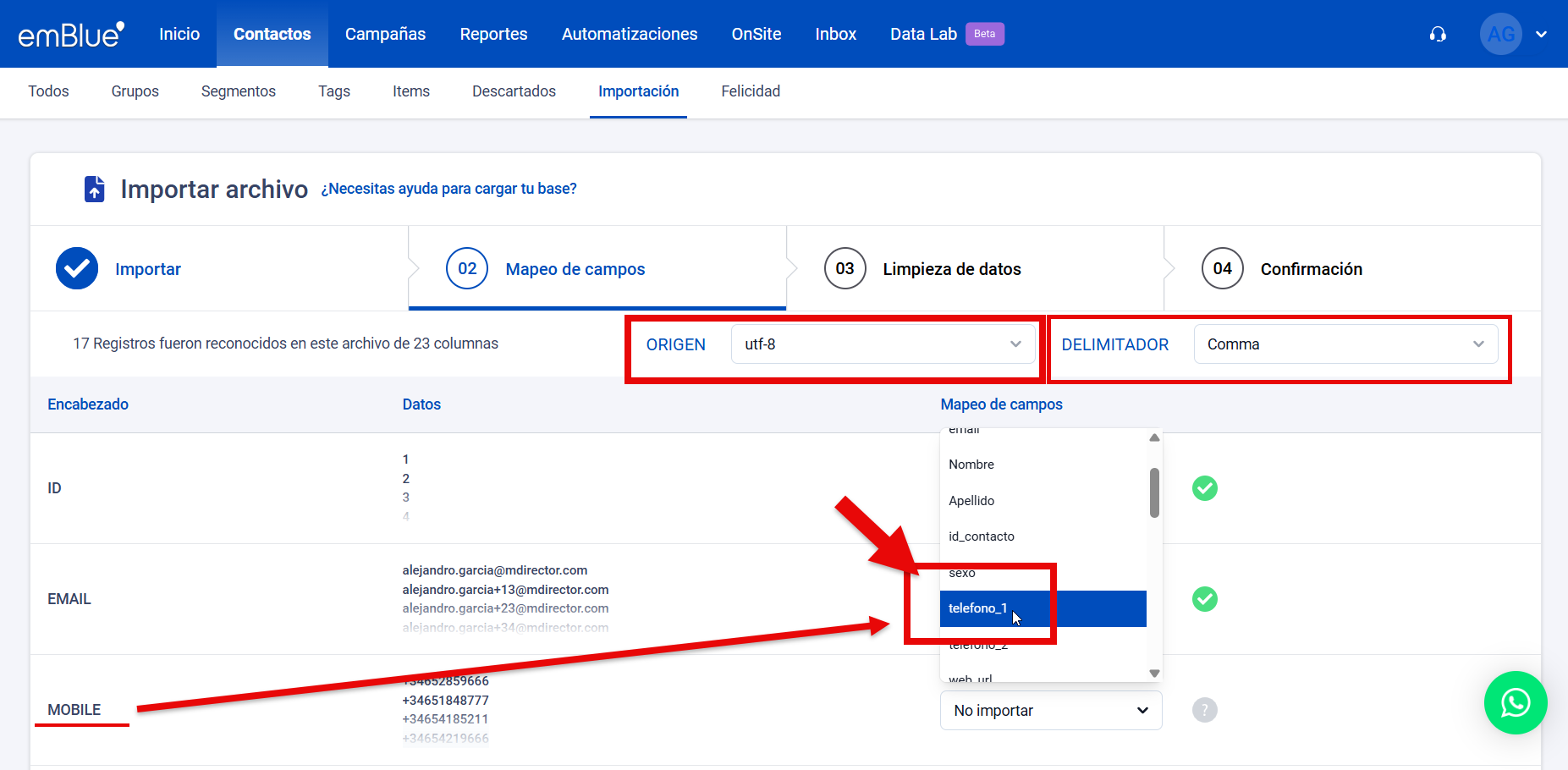Click the import file document icon
The image size is (1568, 770).
click(x=95, y=189)
